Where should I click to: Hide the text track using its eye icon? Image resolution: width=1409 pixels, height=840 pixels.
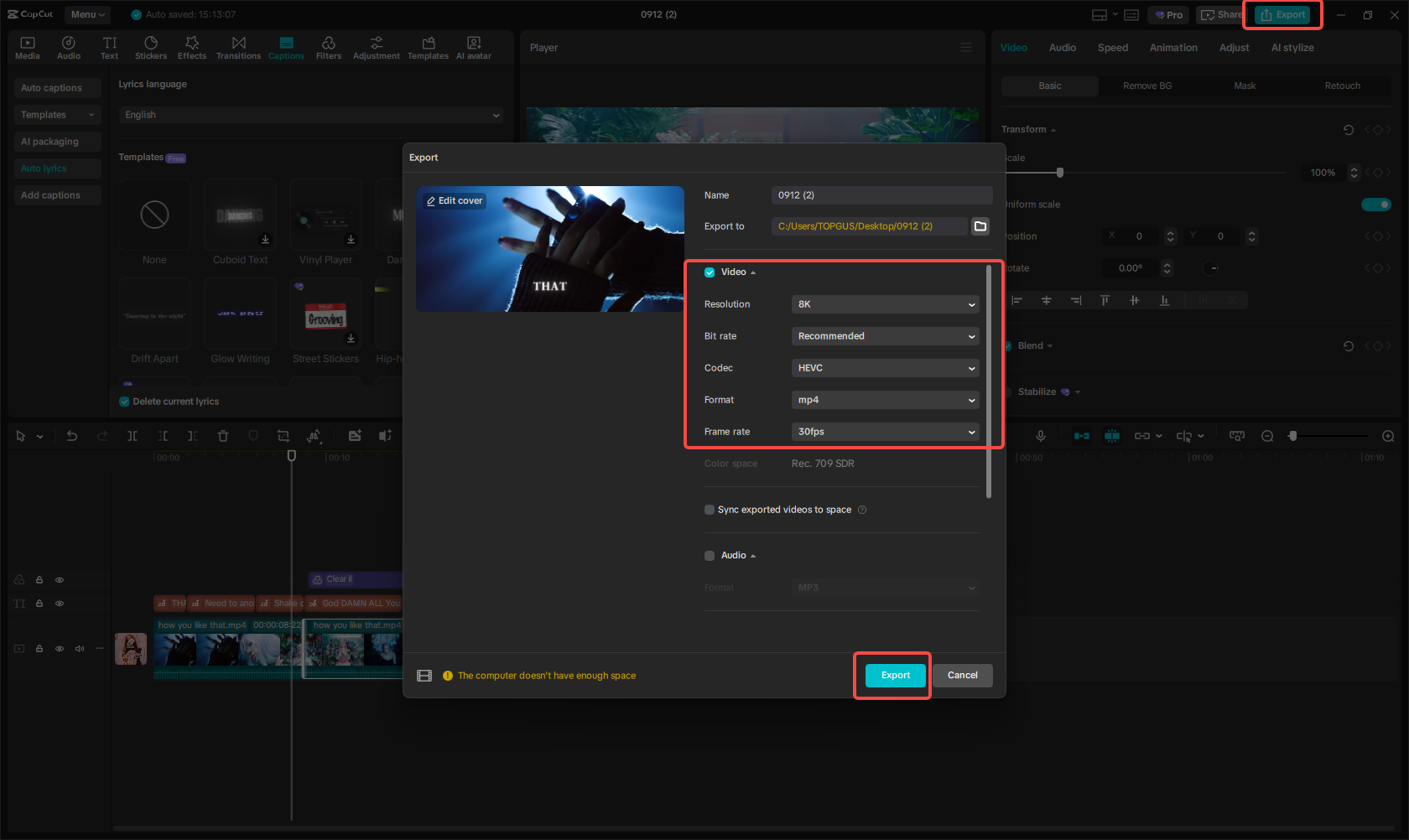pyautogui.click(x=59, y=603)
